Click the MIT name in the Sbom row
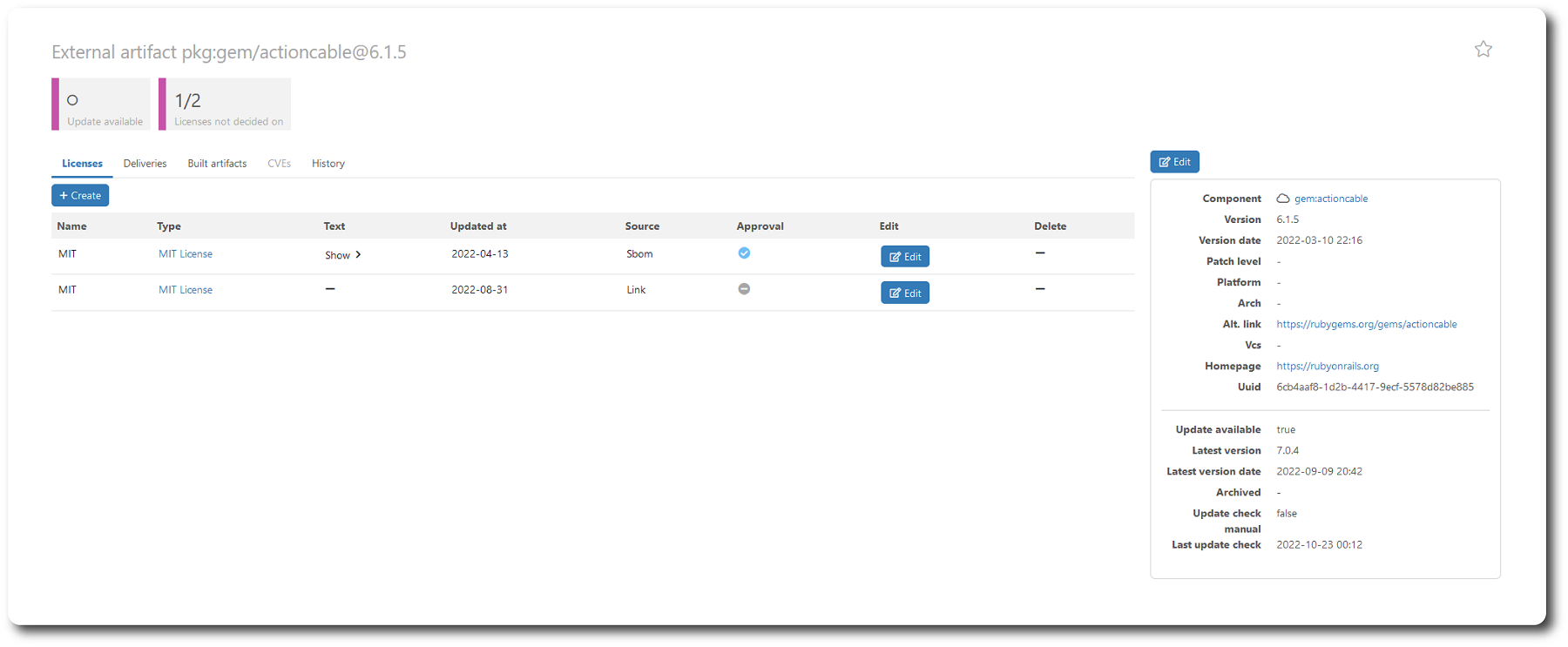1568x647 pixels. pos(67,254)
